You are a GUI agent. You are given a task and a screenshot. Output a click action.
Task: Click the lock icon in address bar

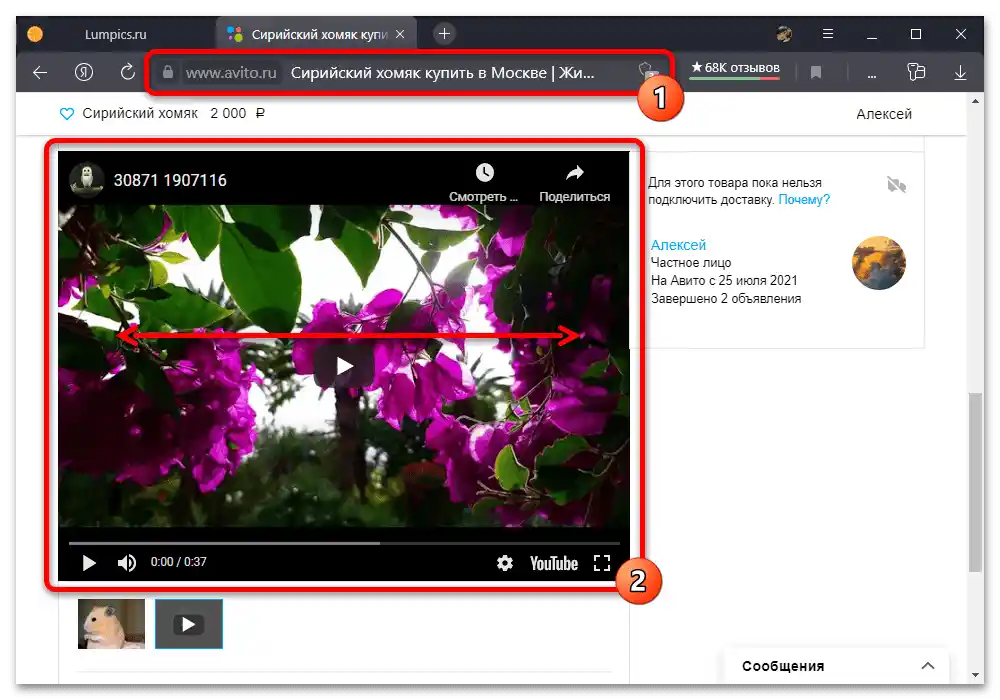(x=168, y=72)
